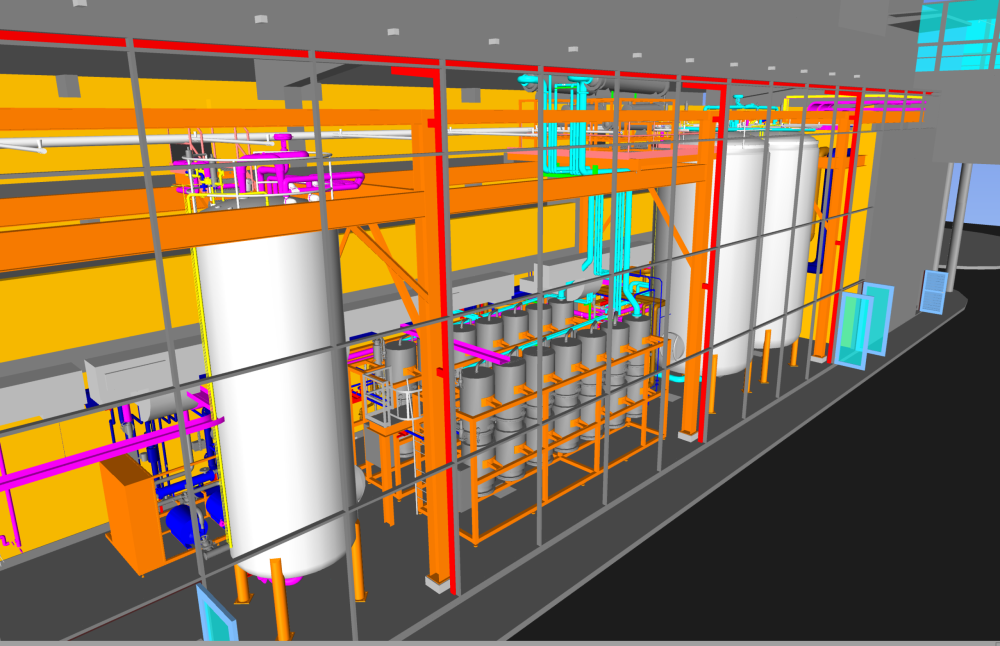This screenshot has height=646, width=1000.
Task: Select the orange support leg under the front tank
Action: pos(279,600)
